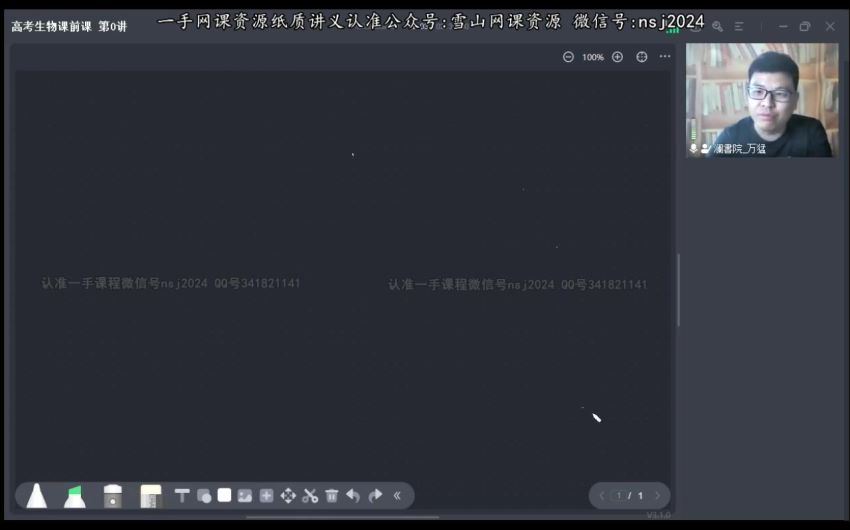Screen dimensions: 850x530
Task: Select the eraser tool
Action: [113, 496]
